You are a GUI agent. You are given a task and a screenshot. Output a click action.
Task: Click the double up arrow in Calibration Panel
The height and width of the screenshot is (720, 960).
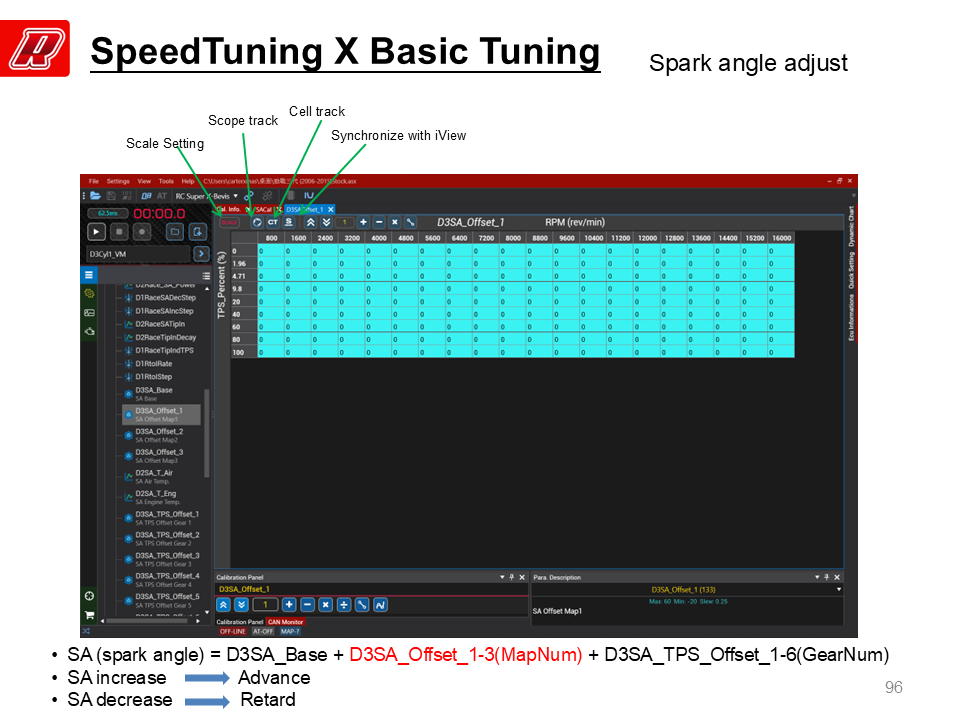pos(223,605)
